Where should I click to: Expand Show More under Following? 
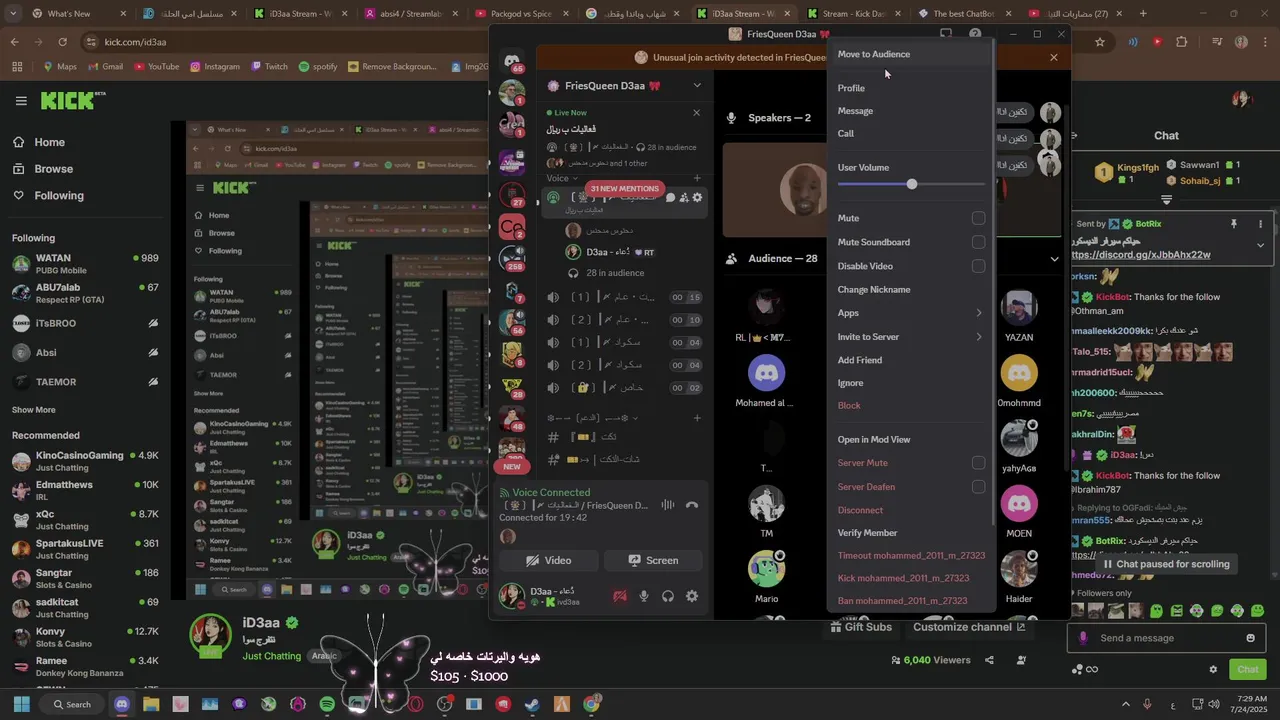click(x=34, y=410)
